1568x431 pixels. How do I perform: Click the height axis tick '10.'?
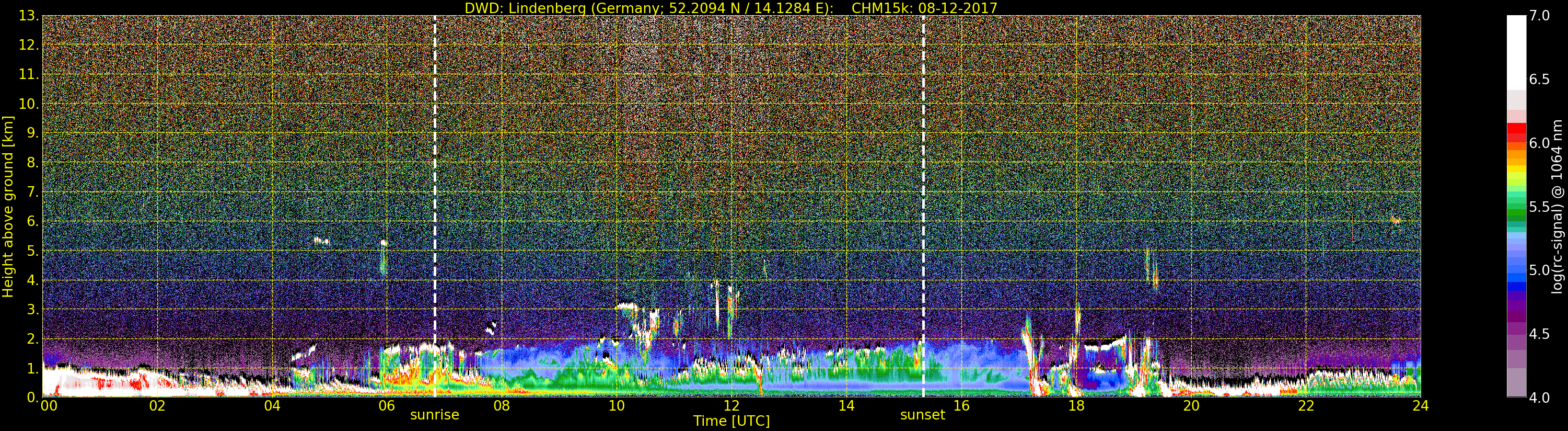click(x=28, y=104)
